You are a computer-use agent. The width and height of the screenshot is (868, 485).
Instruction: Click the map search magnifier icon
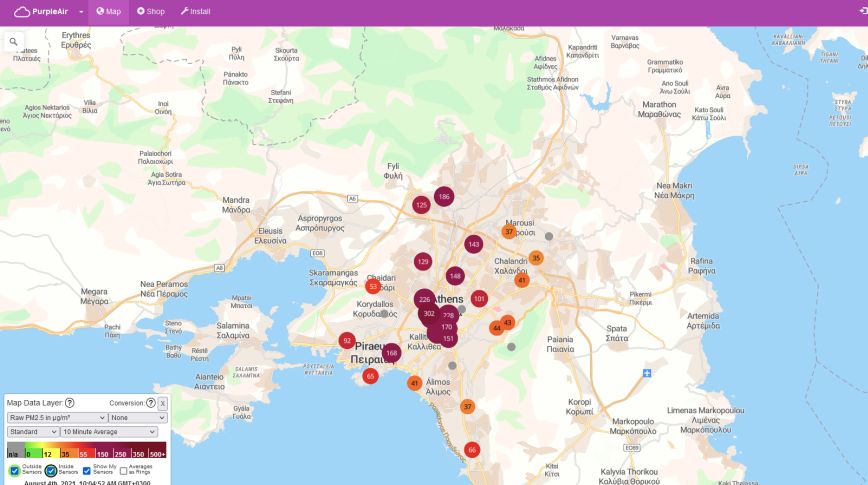[x=14, y=42]
